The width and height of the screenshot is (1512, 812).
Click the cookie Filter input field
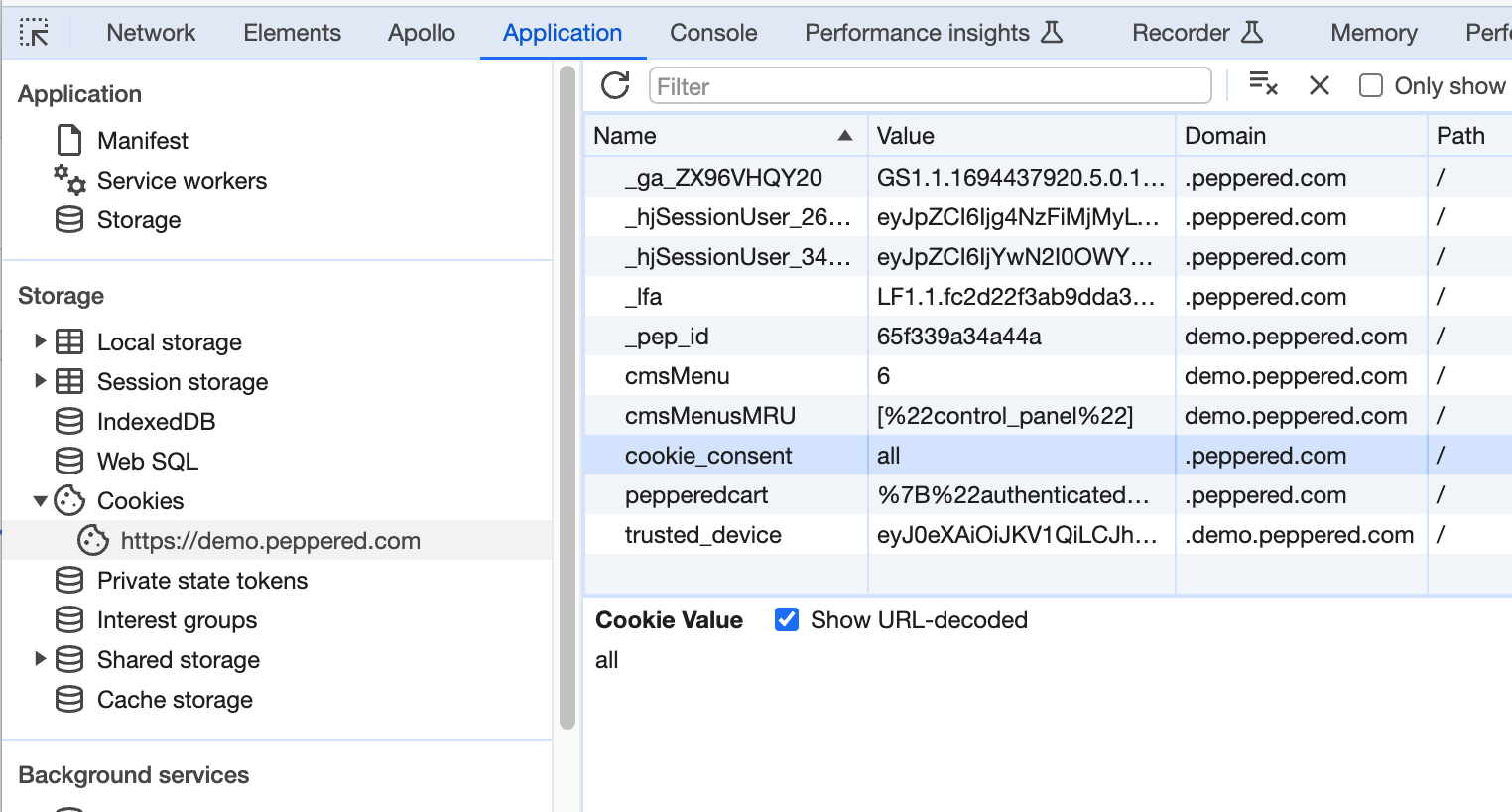[x=931, y=86]
